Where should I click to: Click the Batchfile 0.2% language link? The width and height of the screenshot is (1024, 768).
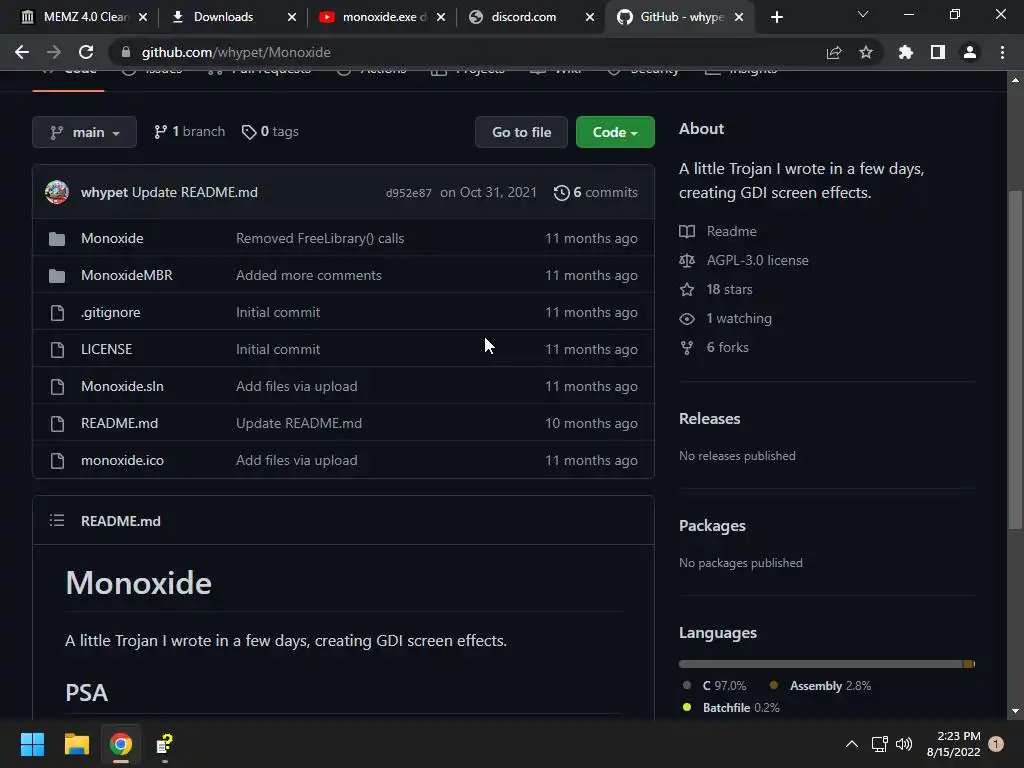pos(741,708)
